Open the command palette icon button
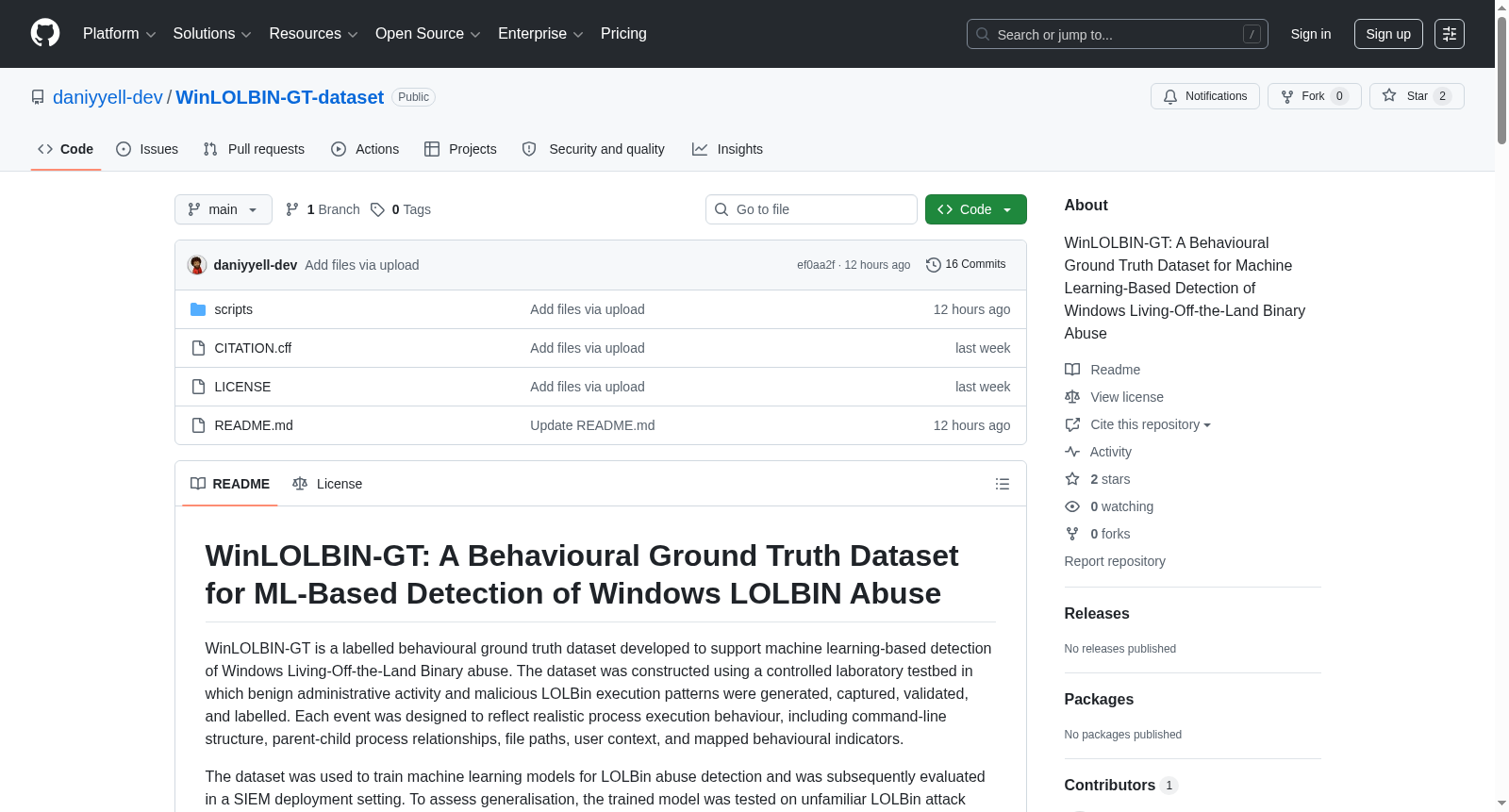The width and height of the screenshot is (1509, 812). coord(1449,34)
